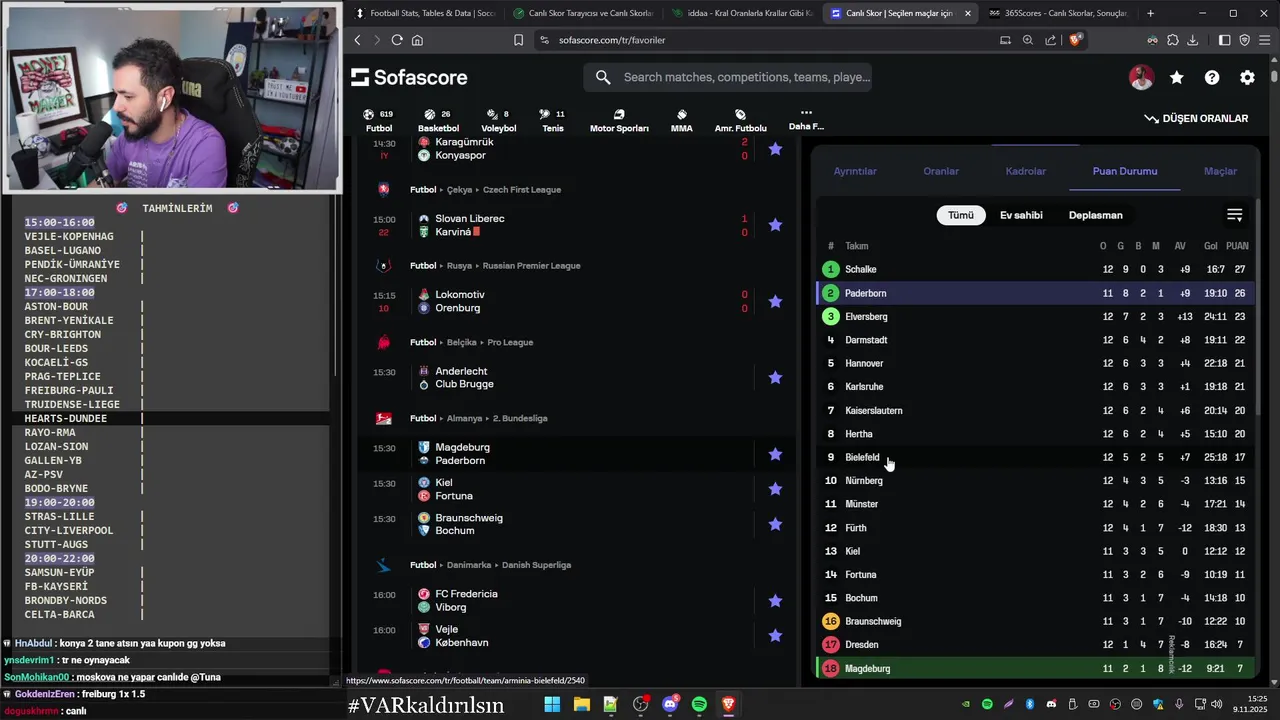This screenshot has height=720, width=1280.
Task: Select the Deplasman standings filter
Action: tap(1096, 215)
